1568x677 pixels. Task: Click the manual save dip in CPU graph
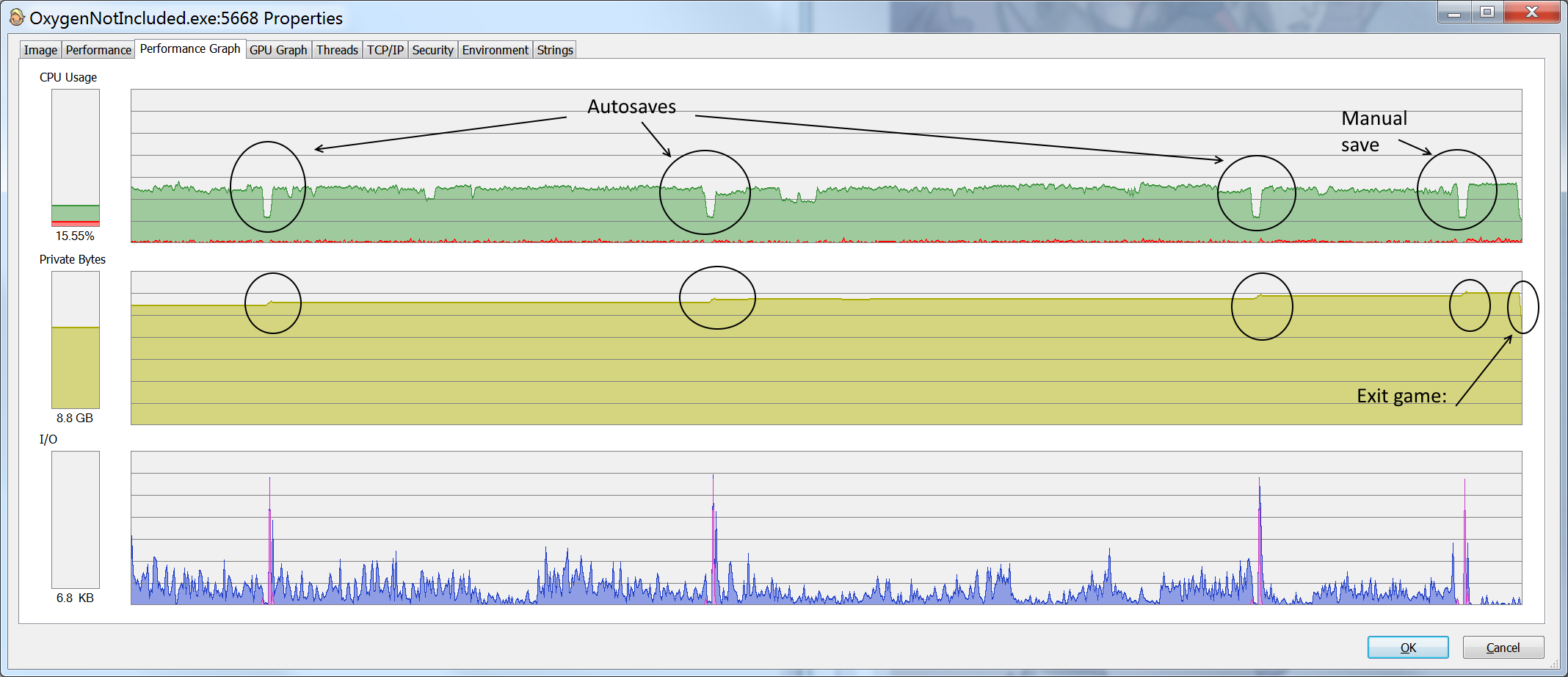point(1462,207)
